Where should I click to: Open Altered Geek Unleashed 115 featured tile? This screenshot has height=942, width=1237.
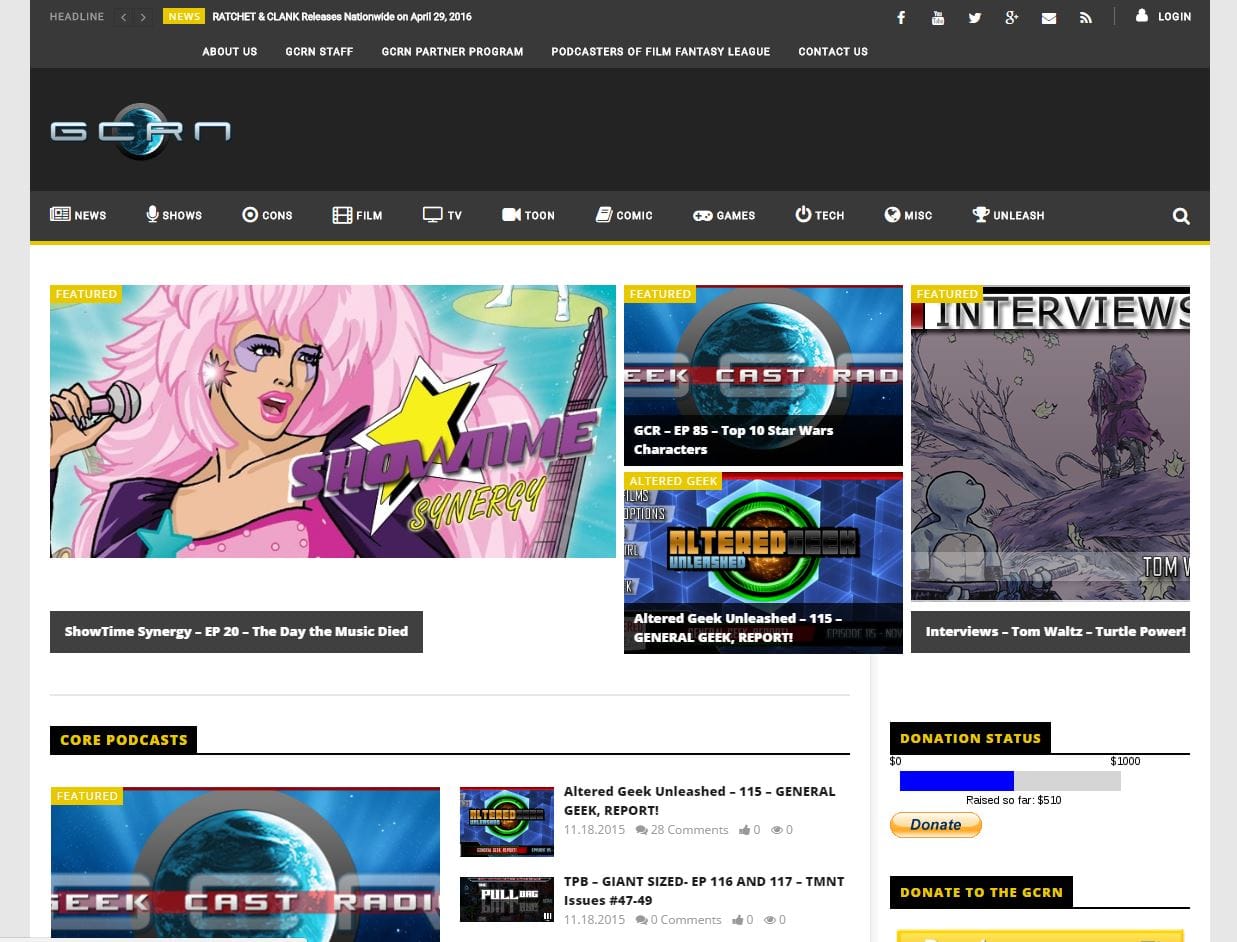tap(763, 563)
